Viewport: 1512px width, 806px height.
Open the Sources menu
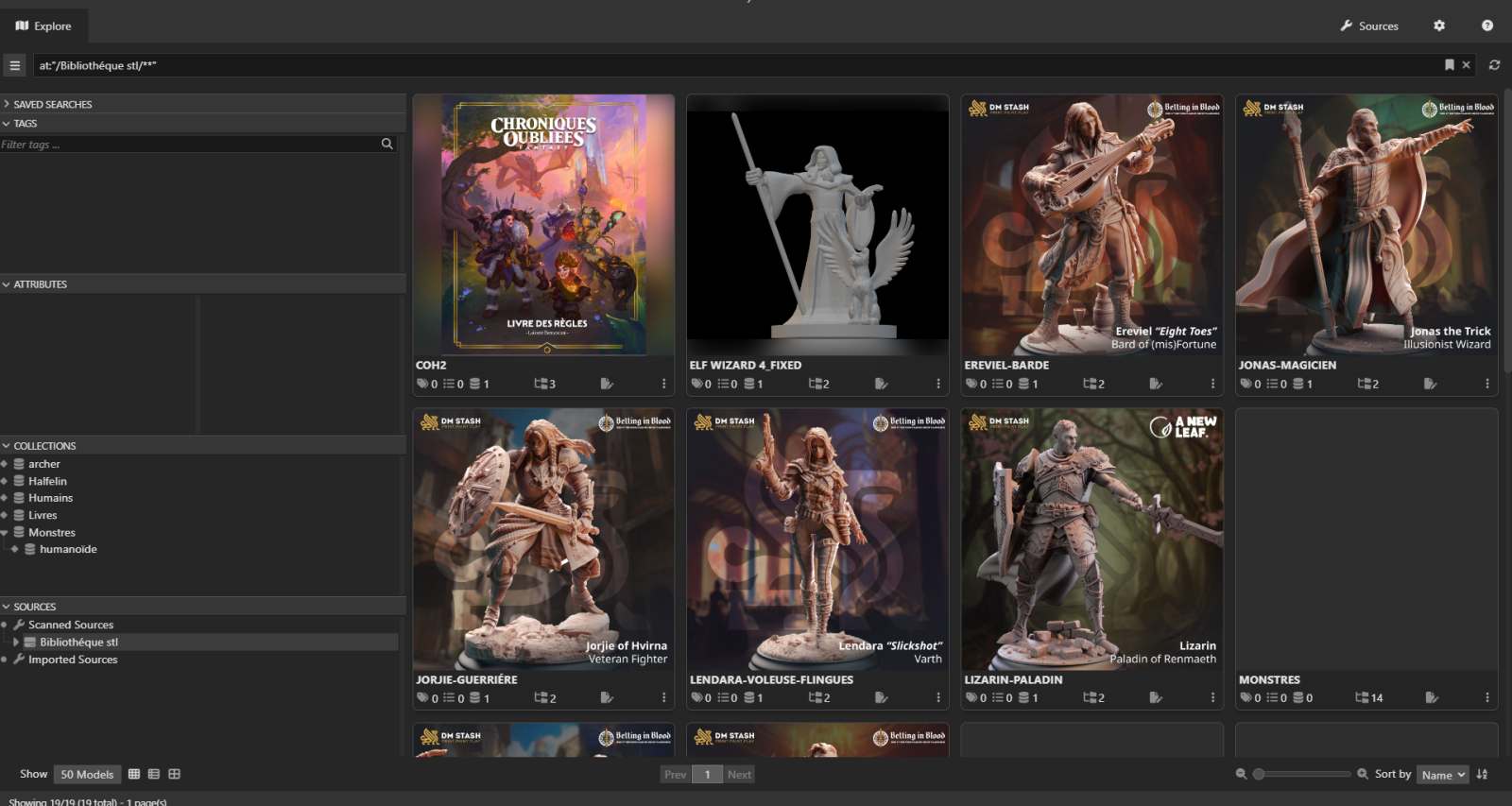click(x=1369, y=26)
